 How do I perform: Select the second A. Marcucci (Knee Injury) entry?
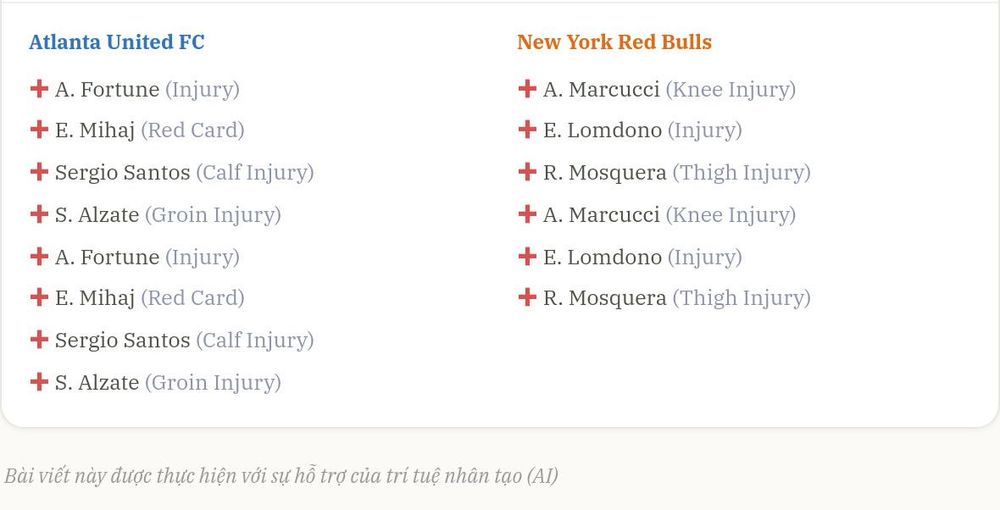[657, 215]
